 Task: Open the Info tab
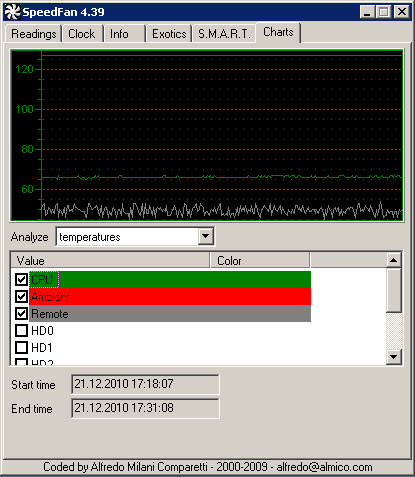[125, 34]
